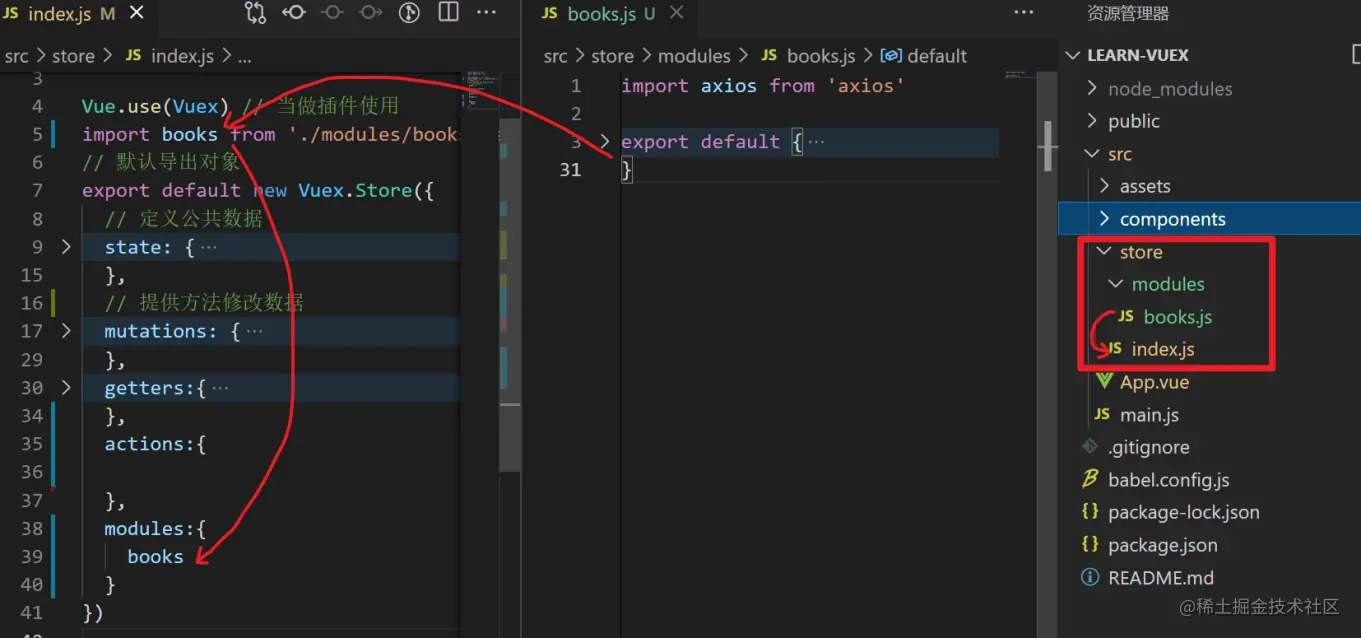1361x638 pixels.
Task: Click the dimmed forward-arrow change icon
Action: [x=370, y=13]
